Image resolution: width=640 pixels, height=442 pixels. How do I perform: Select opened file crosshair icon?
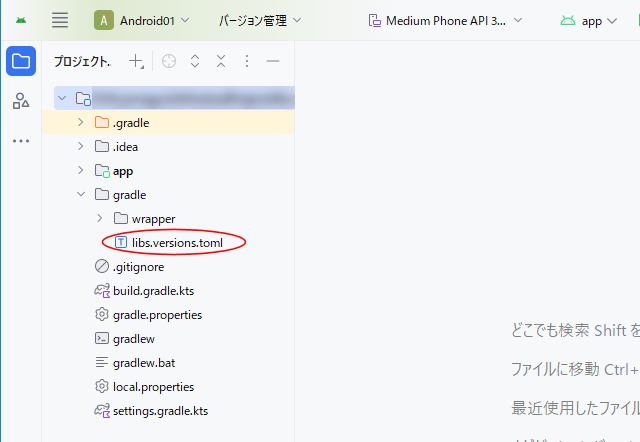[169, 62]
